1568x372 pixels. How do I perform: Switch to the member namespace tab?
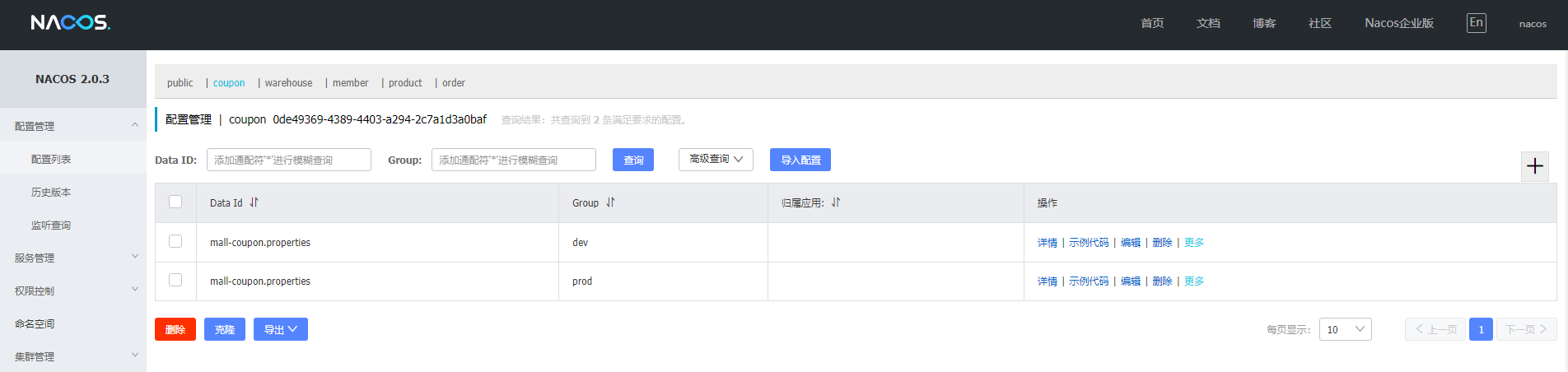point(350,83)
